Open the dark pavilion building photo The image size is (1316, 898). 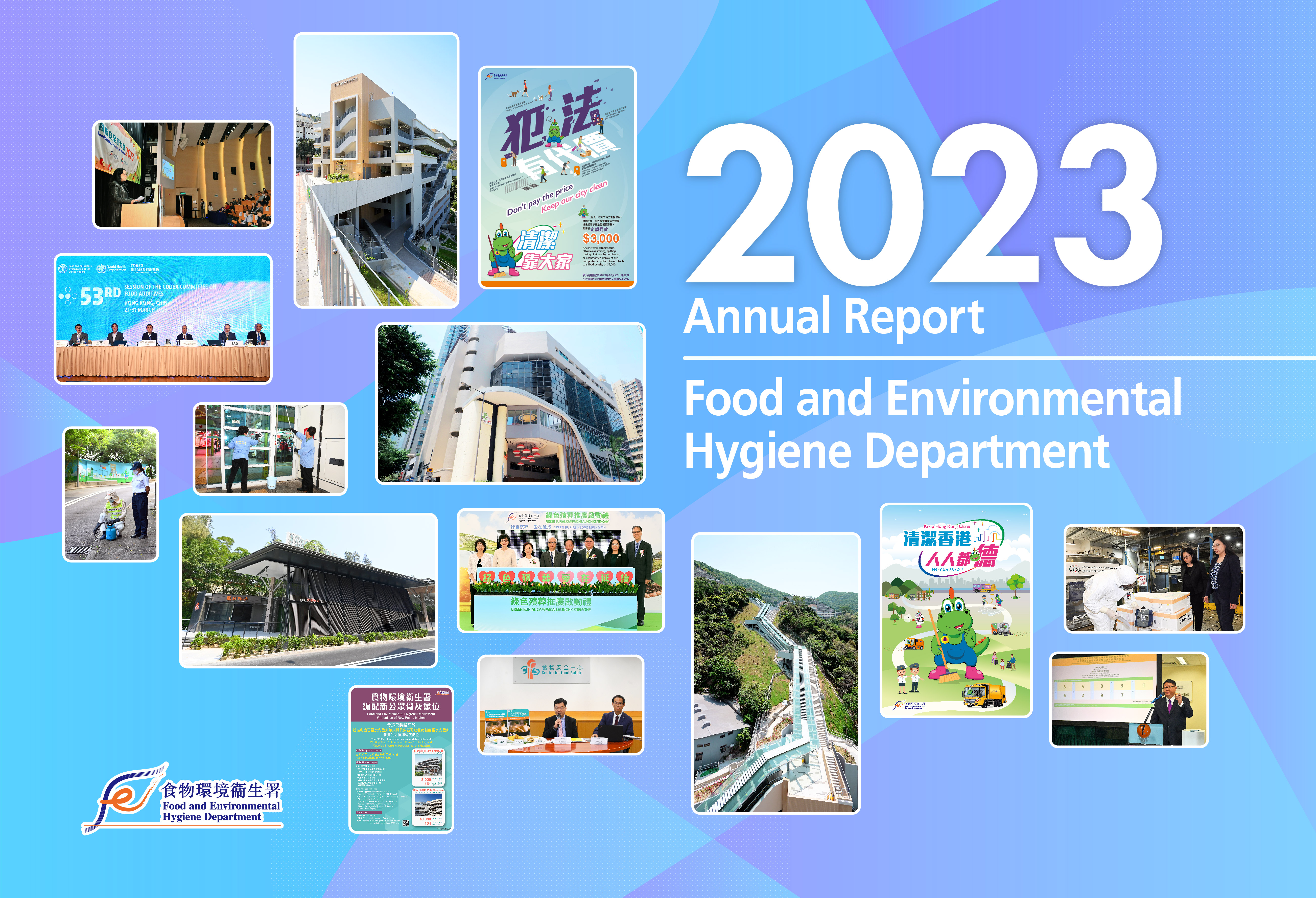[x=308, y=590]
